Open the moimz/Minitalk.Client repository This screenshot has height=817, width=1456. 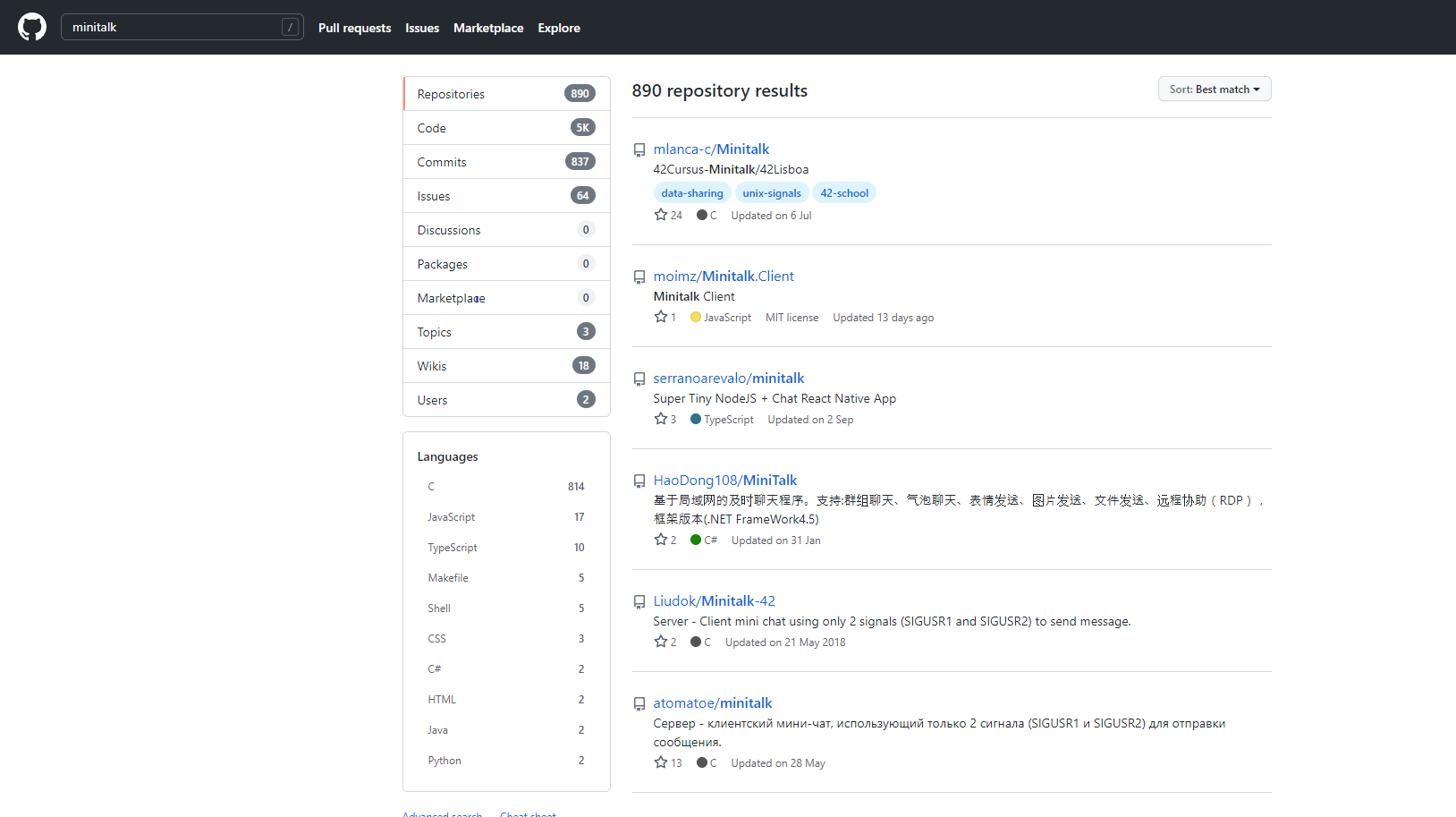click(724, 277)
